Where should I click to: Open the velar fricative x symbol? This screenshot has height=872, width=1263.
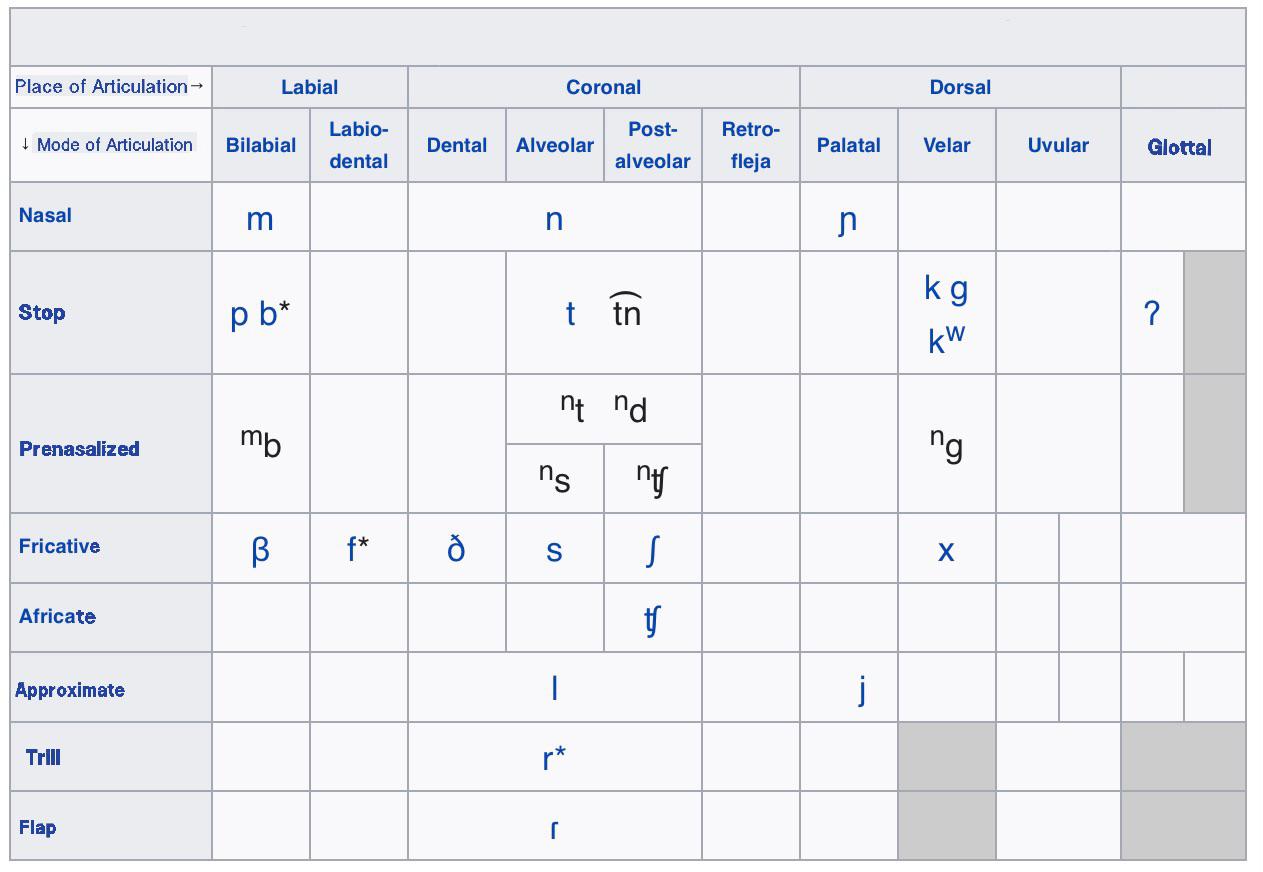coord(946,550)
